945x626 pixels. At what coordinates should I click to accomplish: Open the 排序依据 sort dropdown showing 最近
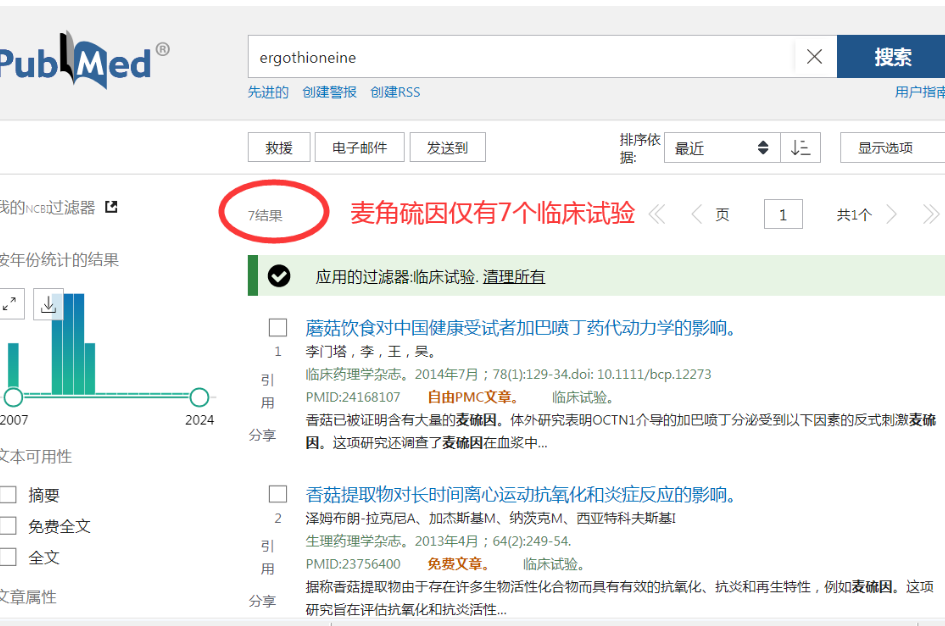pos(721,148)
